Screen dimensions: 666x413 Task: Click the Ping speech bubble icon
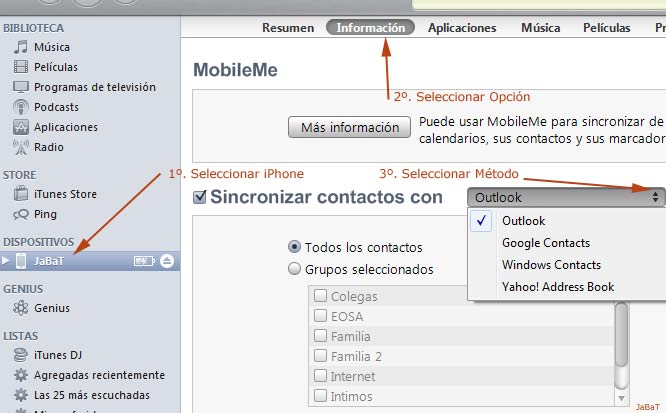point(21,214)
